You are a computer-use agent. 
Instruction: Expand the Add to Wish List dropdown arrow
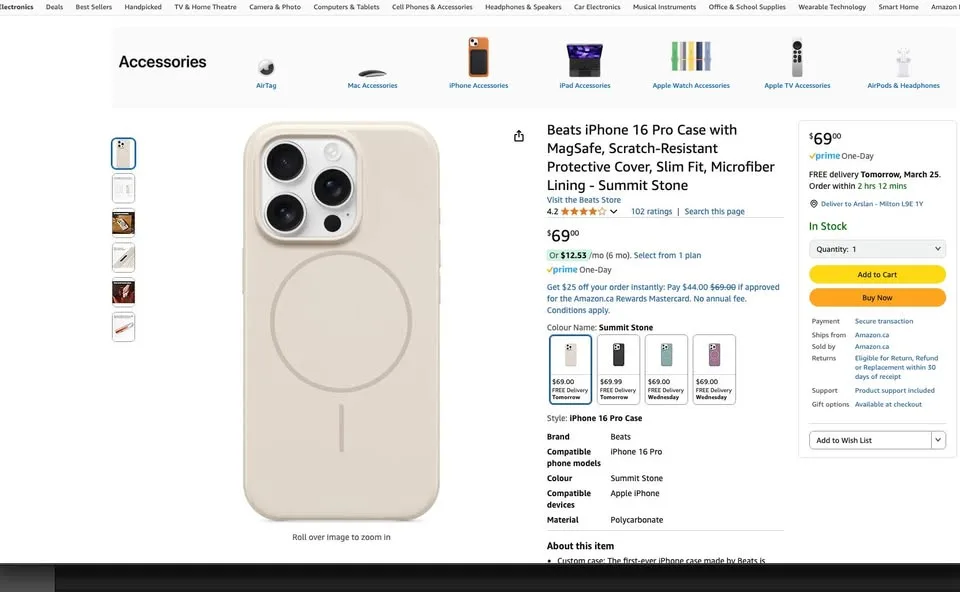click(x=937, y=440)
